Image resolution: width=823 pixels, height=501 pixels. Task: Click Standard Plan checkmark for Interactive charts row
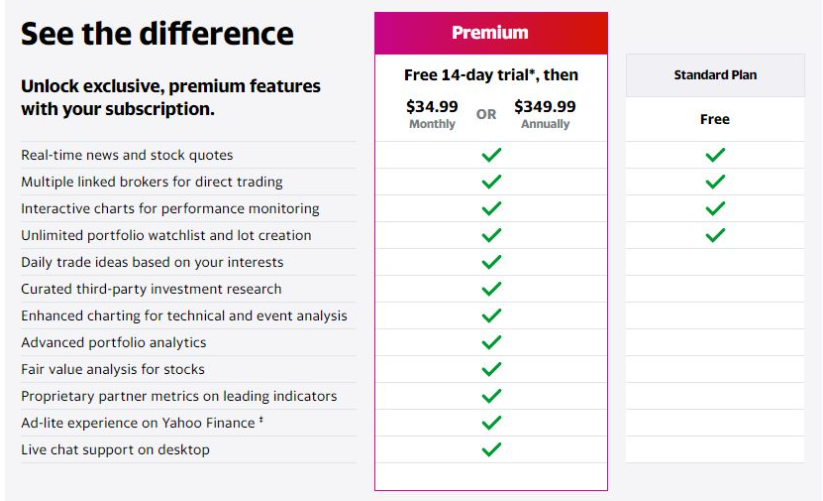coord(715,208)
